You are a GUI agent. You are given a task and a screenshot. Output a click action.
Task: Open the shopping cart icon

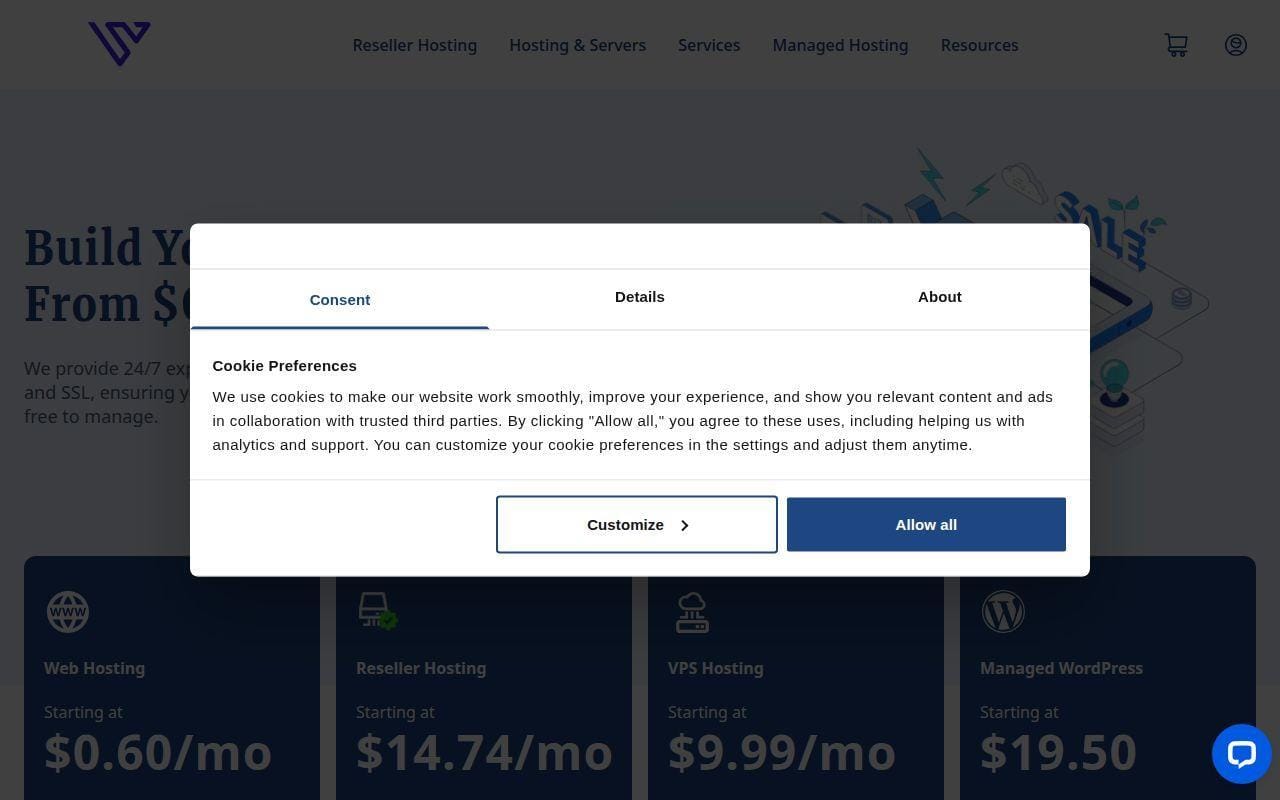1176,45
